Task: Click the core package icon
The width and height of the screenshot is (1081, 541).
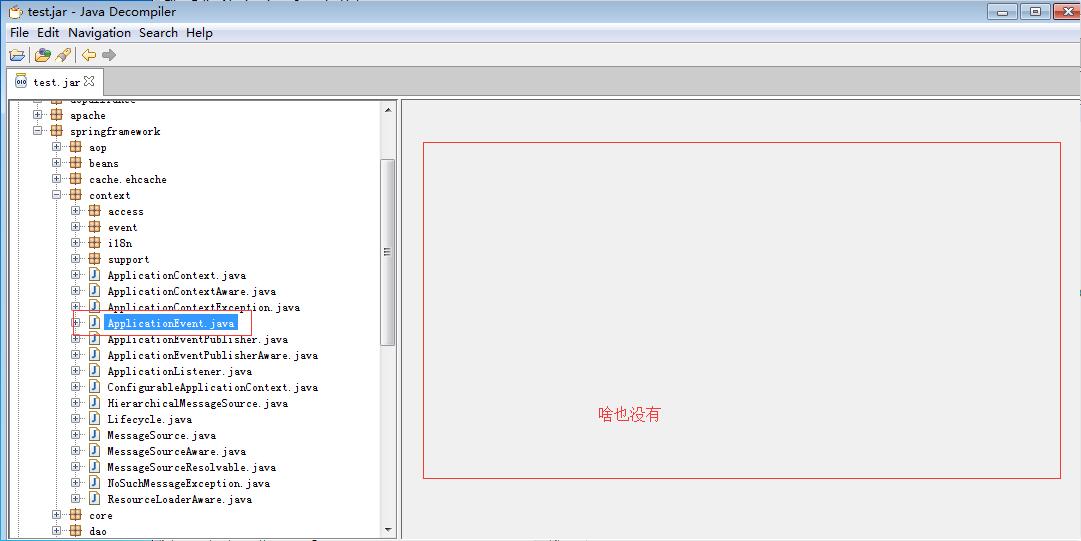Action: click(x=76, y=515)
